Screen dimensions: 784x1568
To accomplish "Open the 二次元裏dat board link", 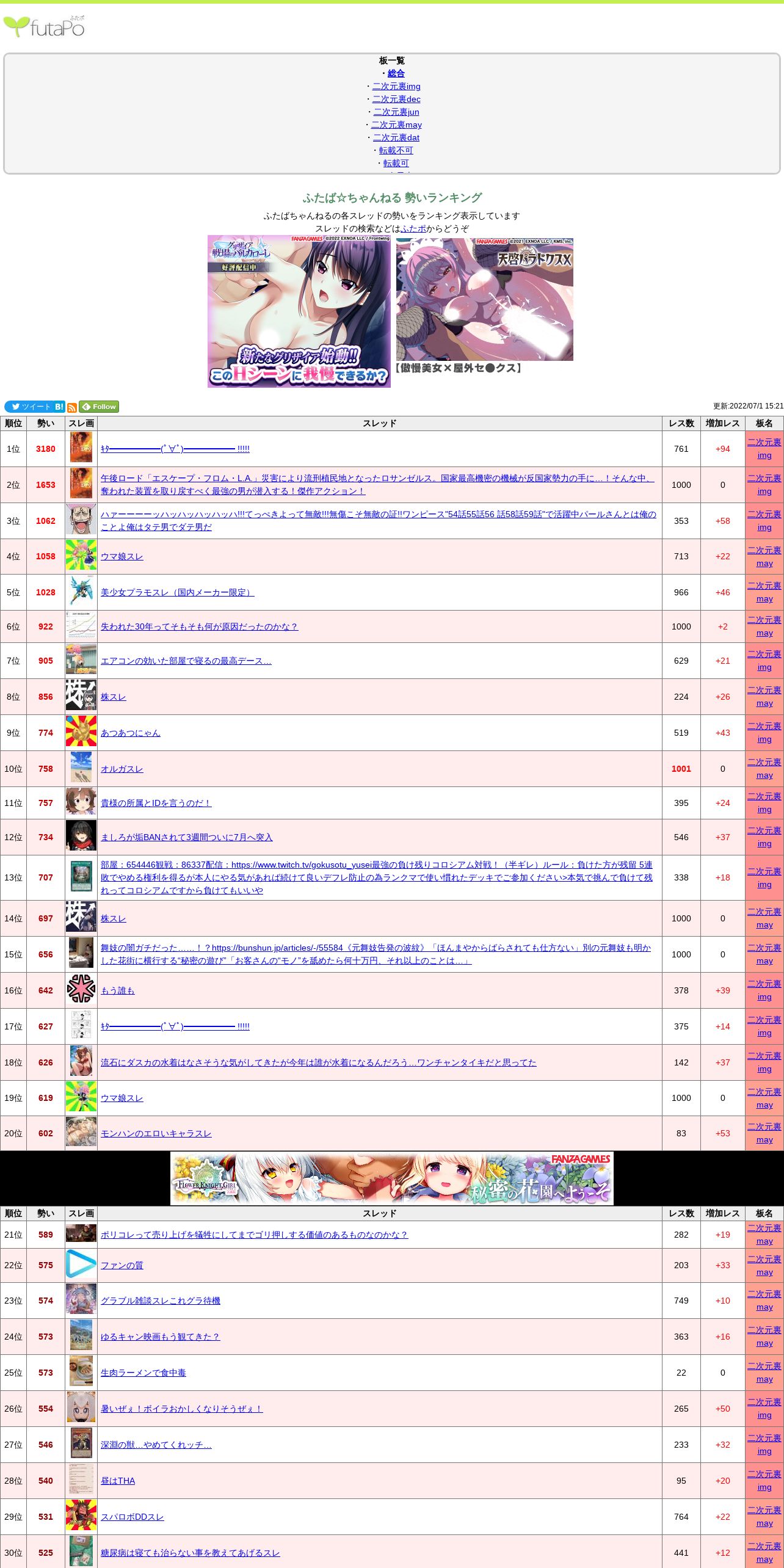I will click(396, 137).
